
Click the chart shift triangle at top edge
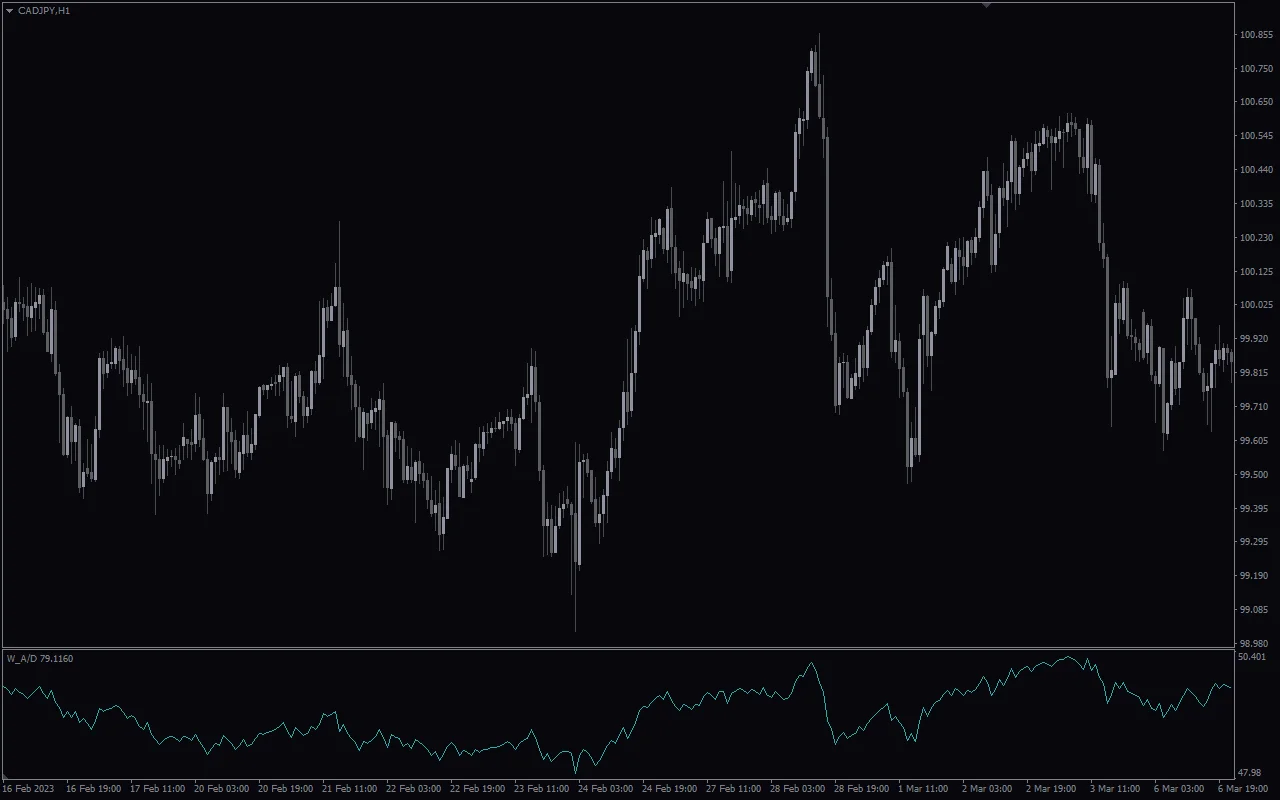[986, 5]
